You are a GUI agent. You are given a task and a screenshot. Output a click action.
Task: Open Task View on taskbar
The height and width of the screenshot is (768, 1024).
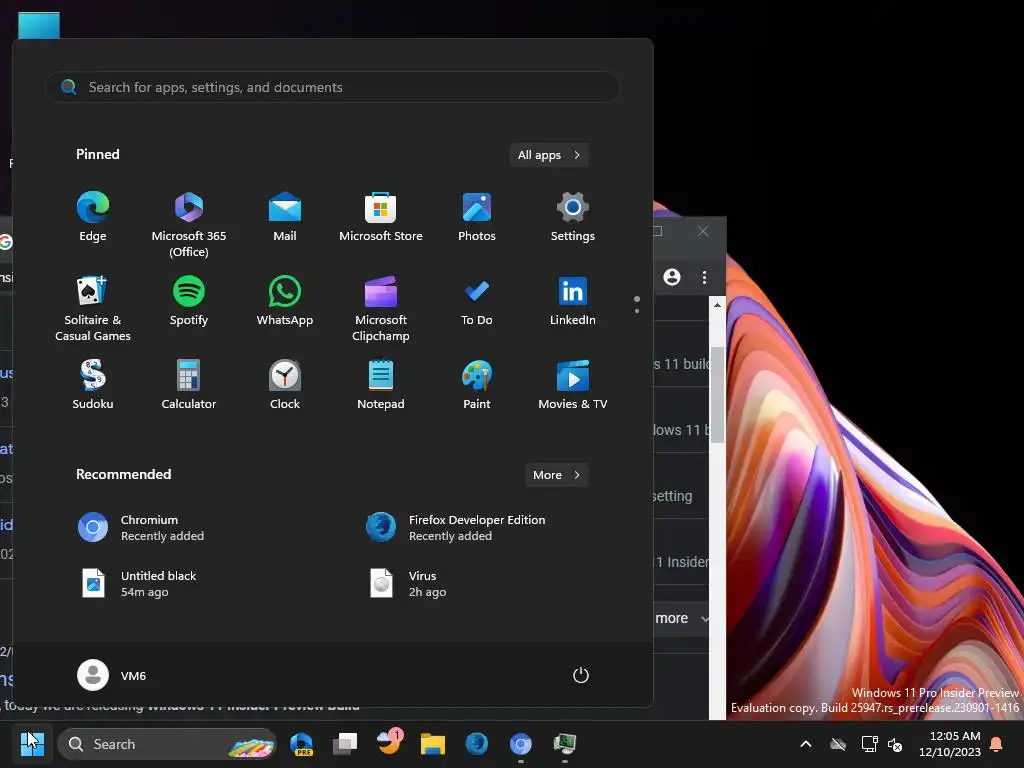click(x=345, y=744)
